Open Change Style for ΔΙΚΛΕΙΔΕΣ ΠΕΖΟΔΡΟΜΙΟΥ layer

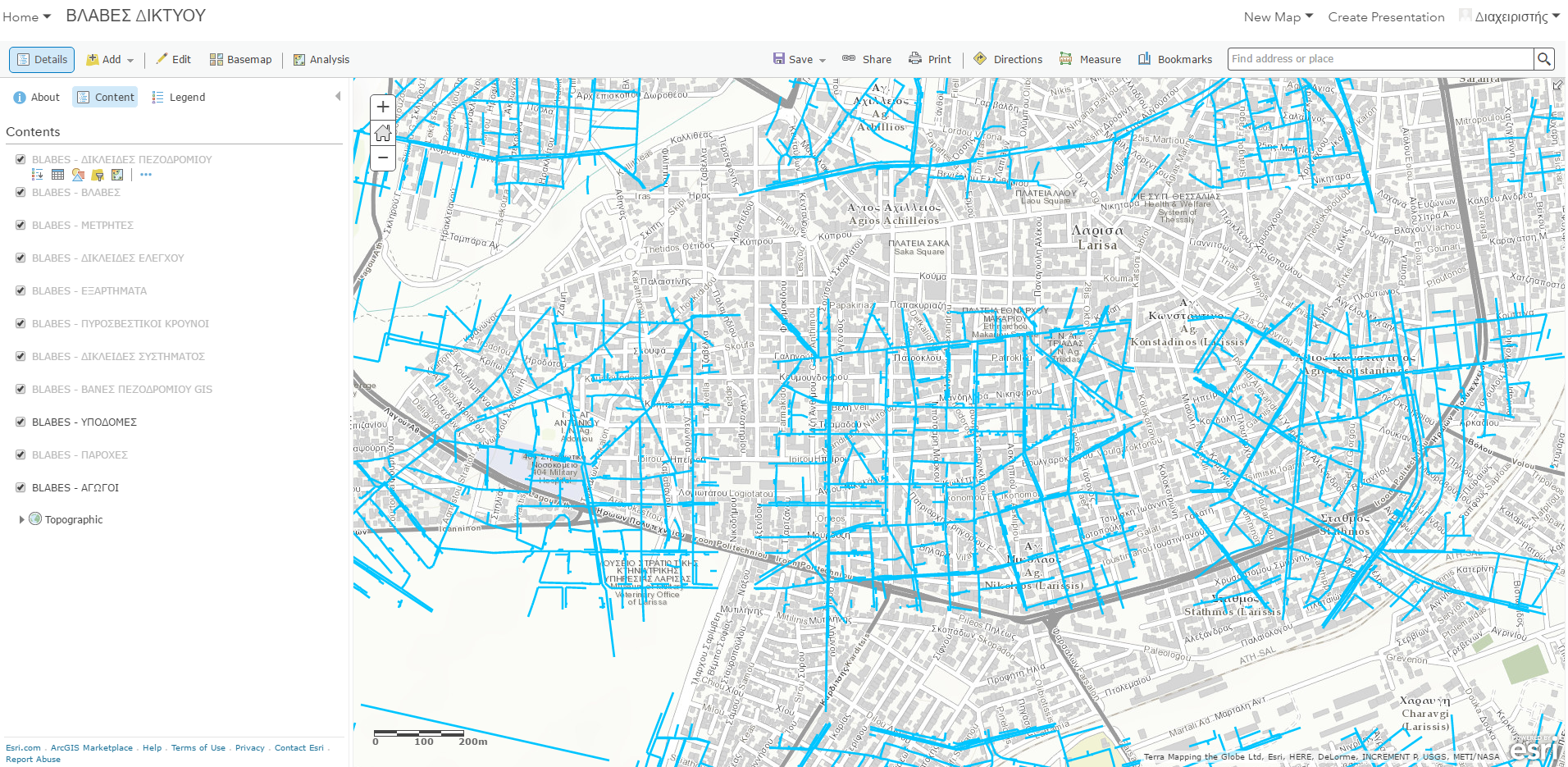tap(78, 175)
